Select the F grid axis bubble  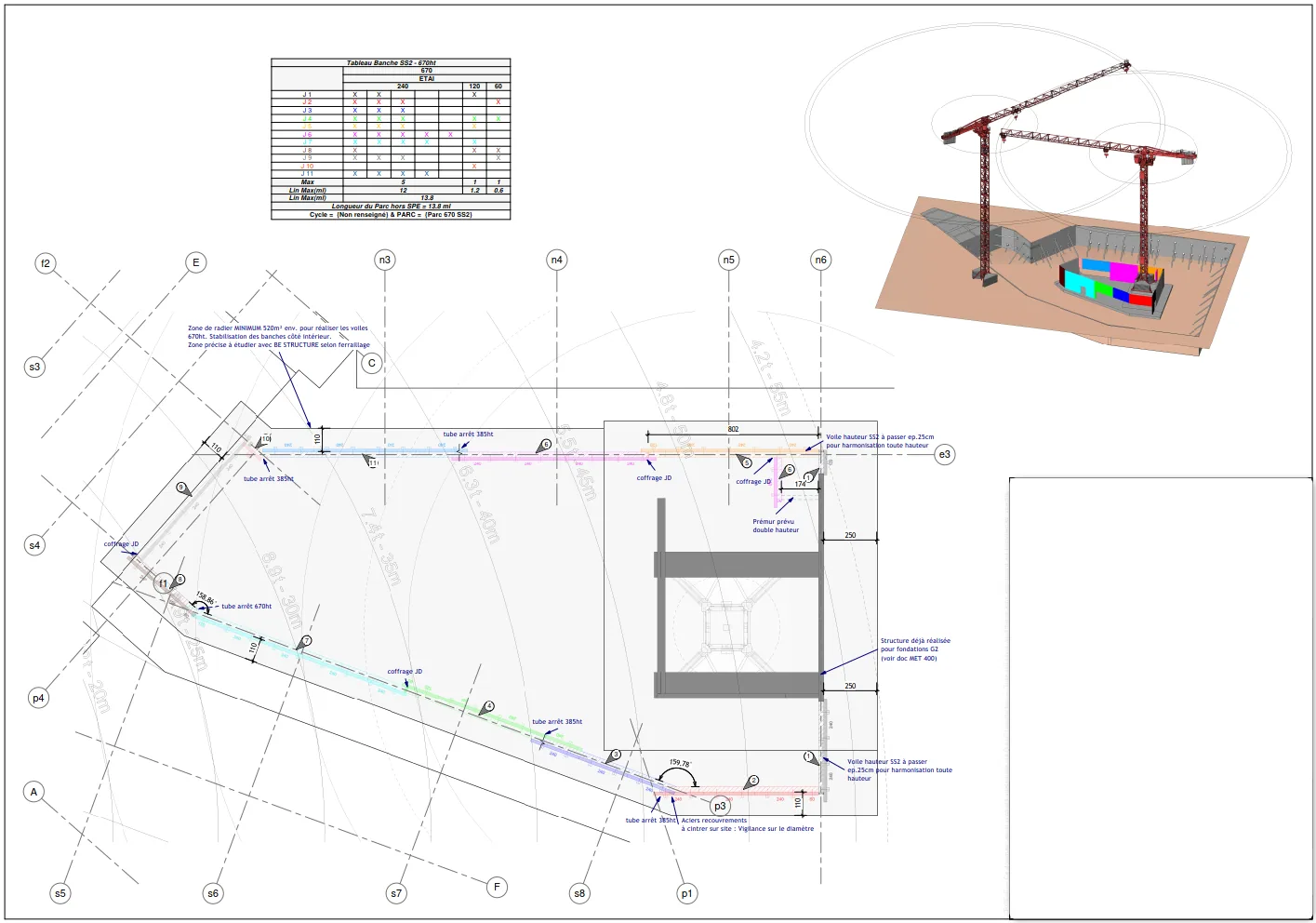pos(497,887)
